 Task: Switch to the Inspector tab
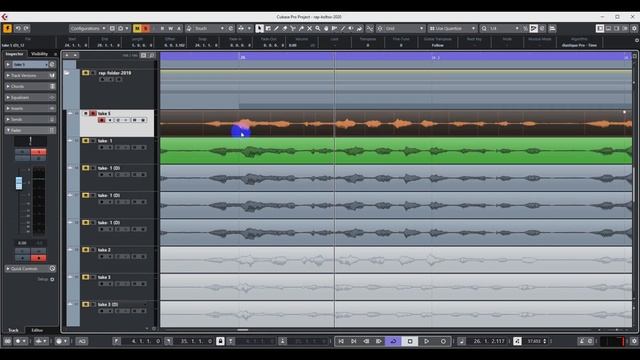[x=14, y=54]
